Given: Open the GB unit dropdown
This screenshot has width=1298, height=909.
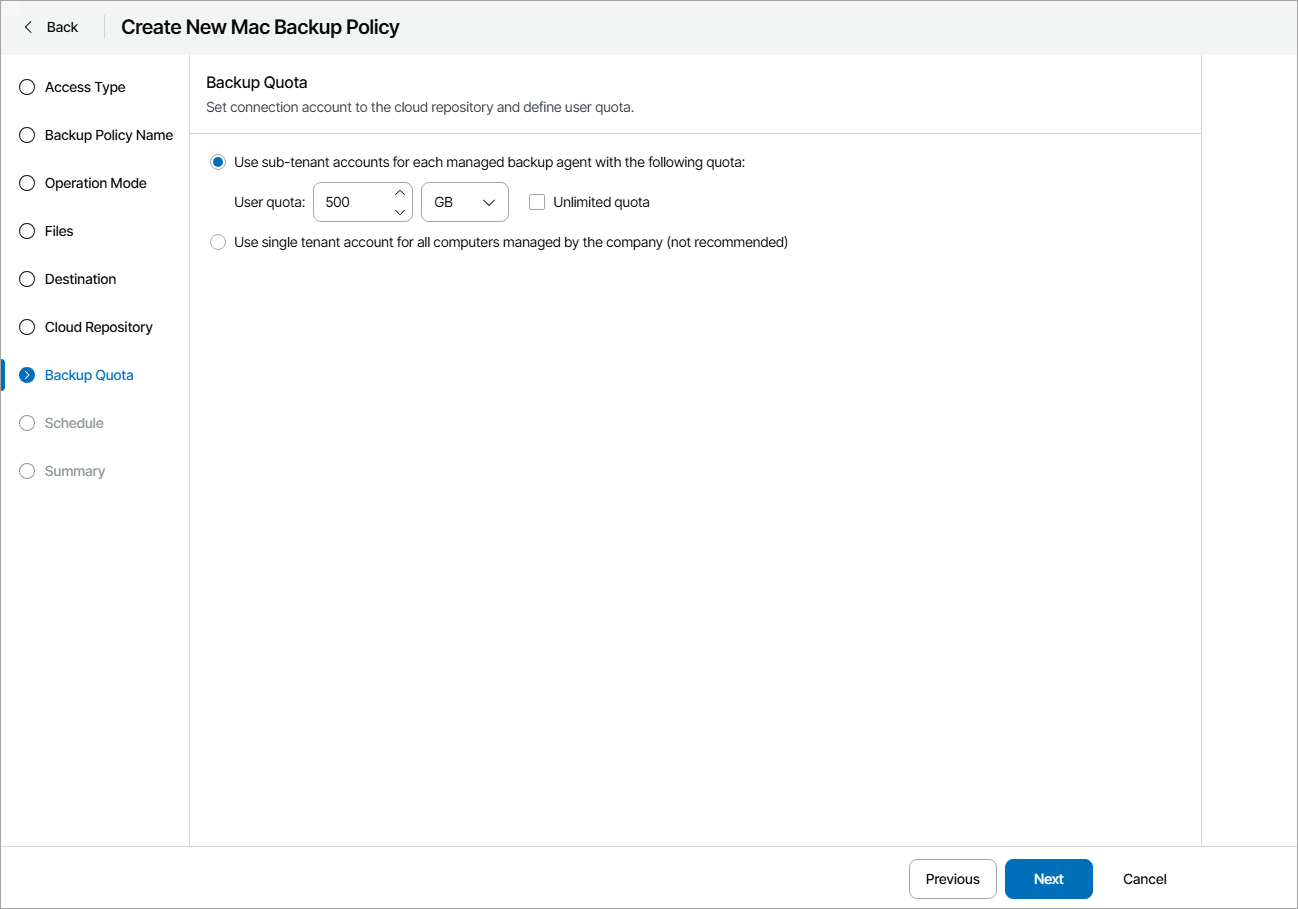Looking at the screenshot, I should (x=464, y=202).
